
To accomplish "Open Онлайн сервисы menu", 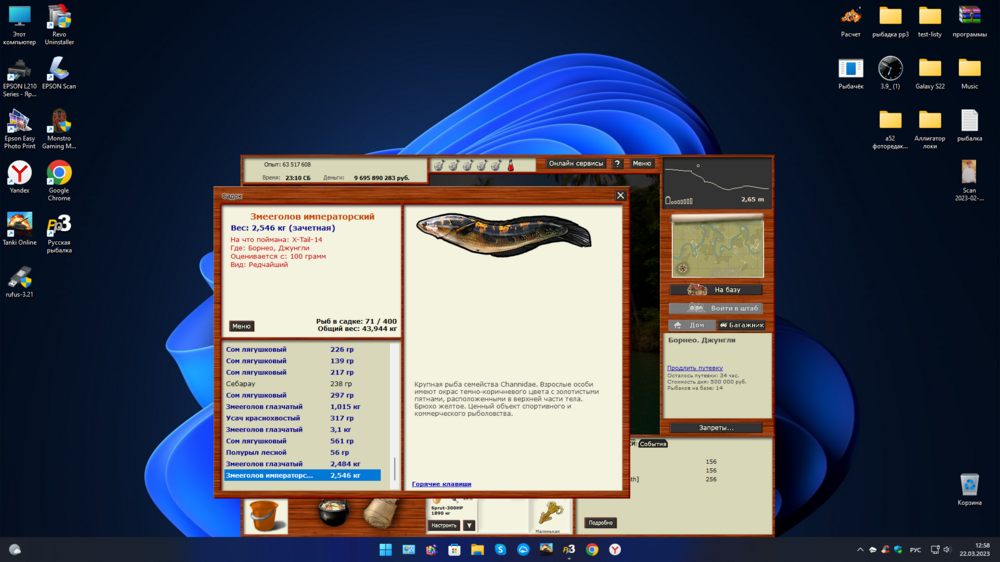I will tap(576, 164).
